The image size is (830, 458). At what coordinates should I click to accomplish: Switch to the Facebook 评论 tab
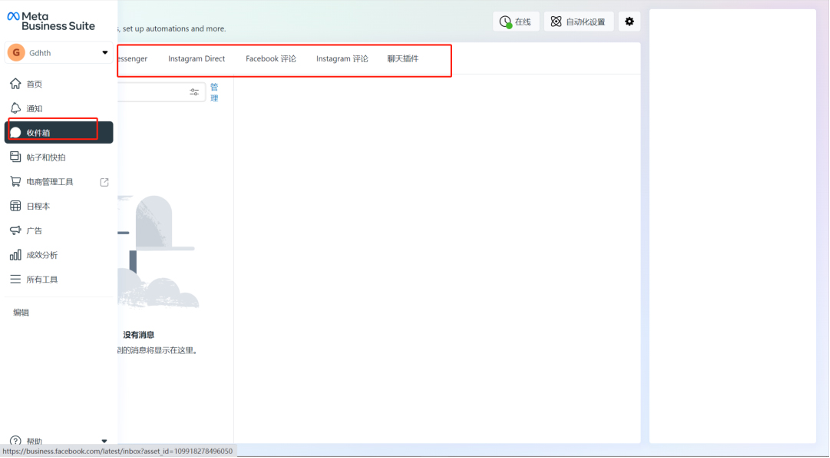coord(270,59)
